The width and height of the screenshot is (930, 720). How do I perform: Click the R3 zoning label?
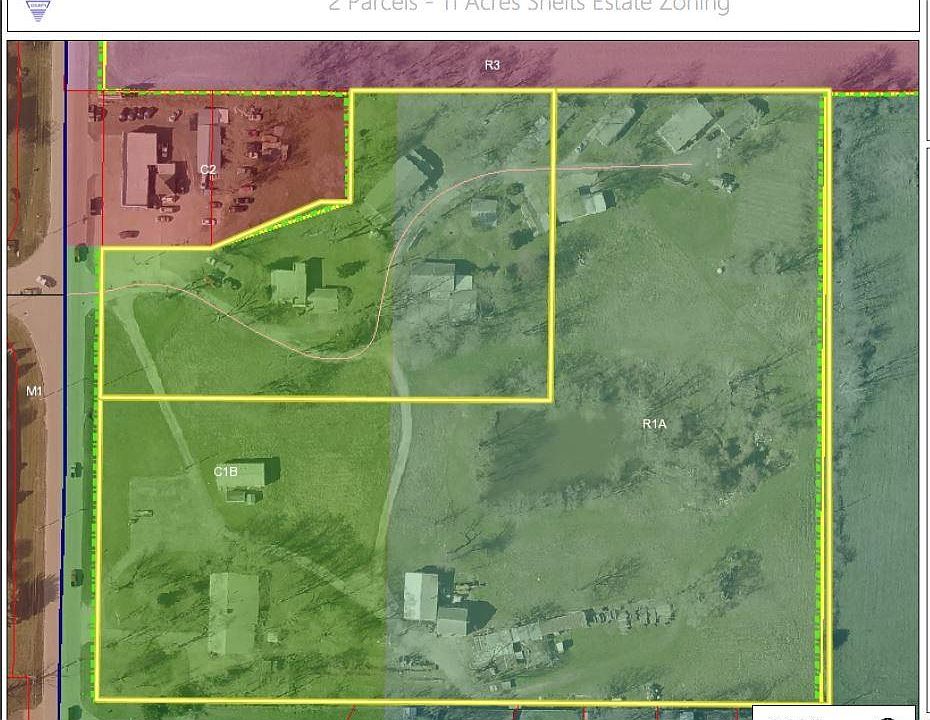(492, 65)
